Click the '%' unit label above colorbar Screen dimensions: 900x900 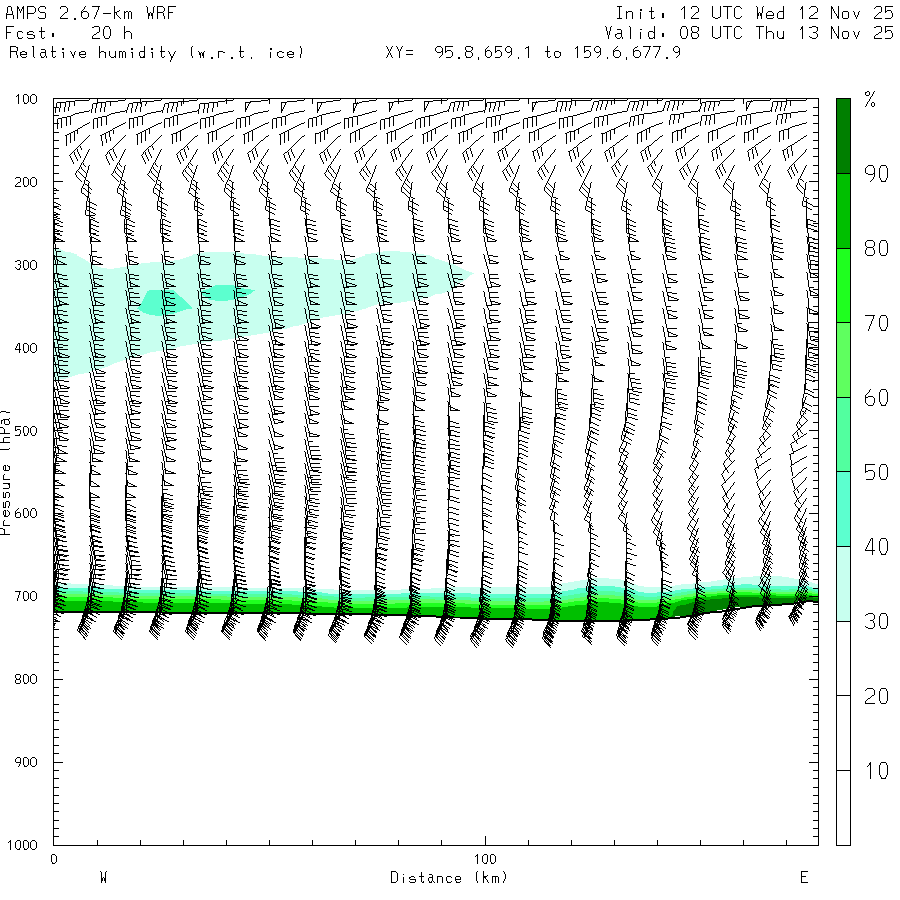coord(870,100)
